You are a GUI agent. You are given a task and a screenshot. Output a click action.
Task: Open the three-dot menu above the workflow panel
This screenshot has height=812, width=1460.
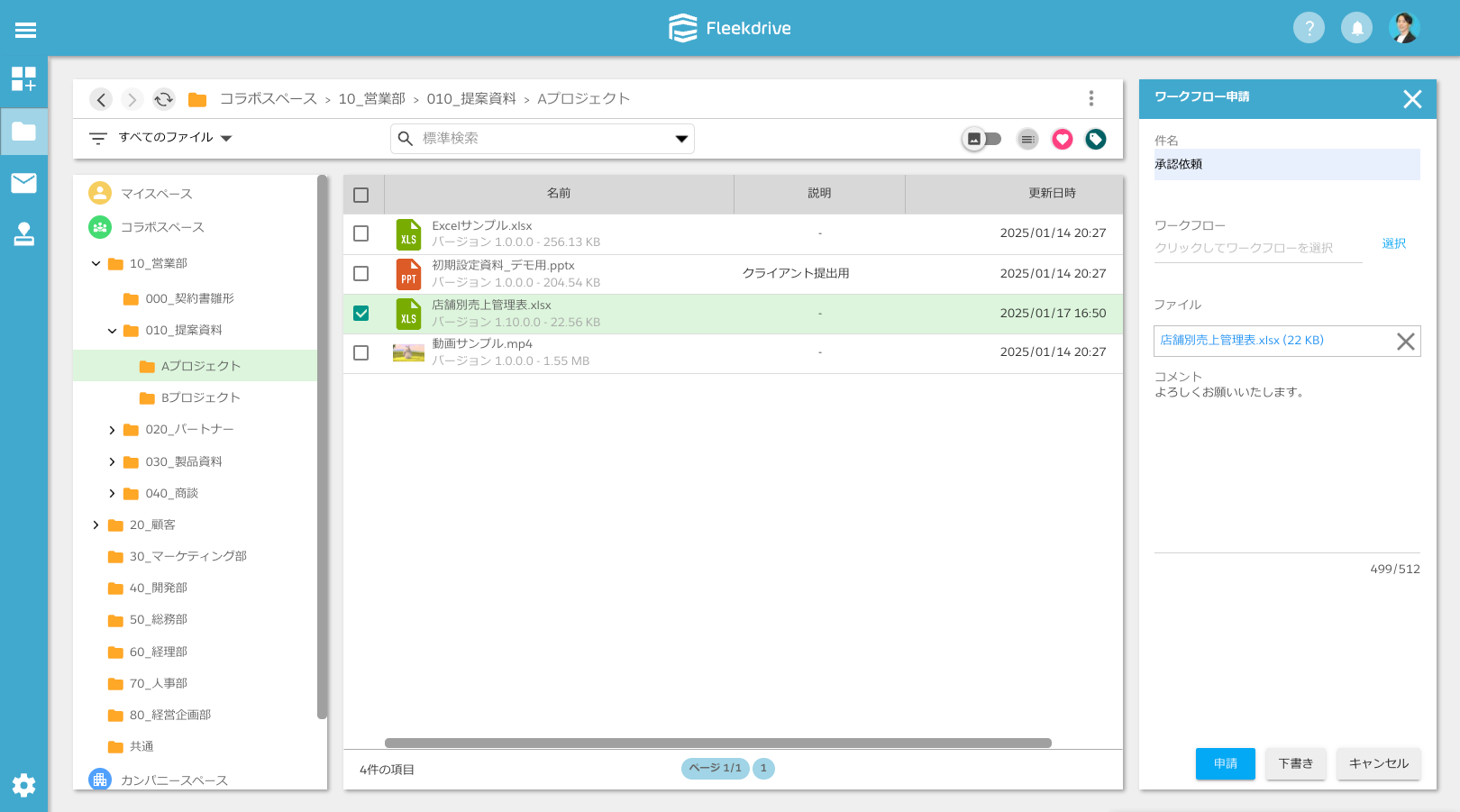pyautogui.click(x=1090, y=98)
